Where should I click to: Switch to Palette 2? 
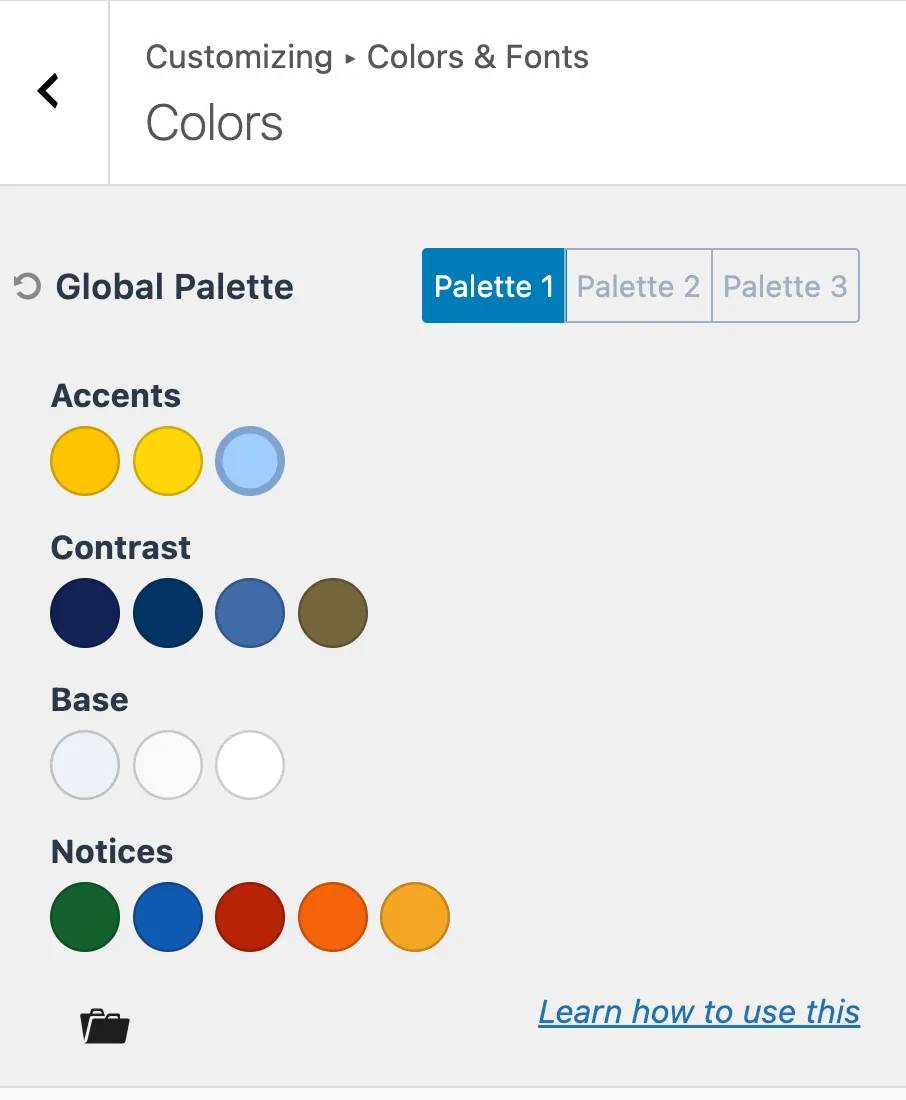click(637, 286)
